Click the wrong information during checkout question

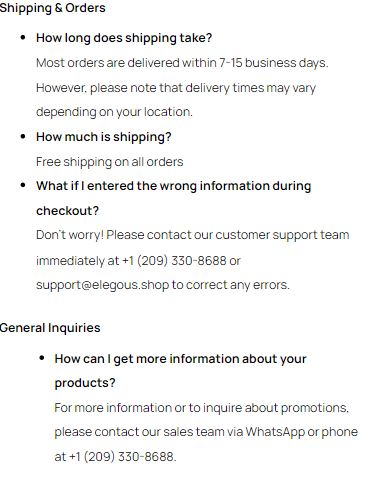click(173, 198)
